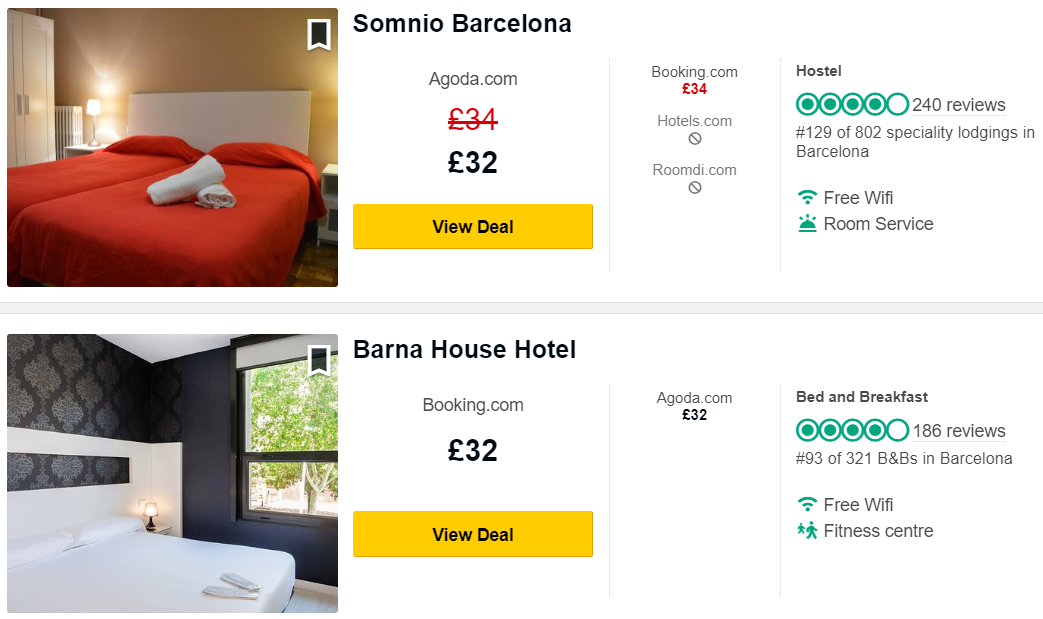This screenshot has width=1043, height=619.
Task: Click the unavailable icon under Hotels.com
Action: pos(695,139)
